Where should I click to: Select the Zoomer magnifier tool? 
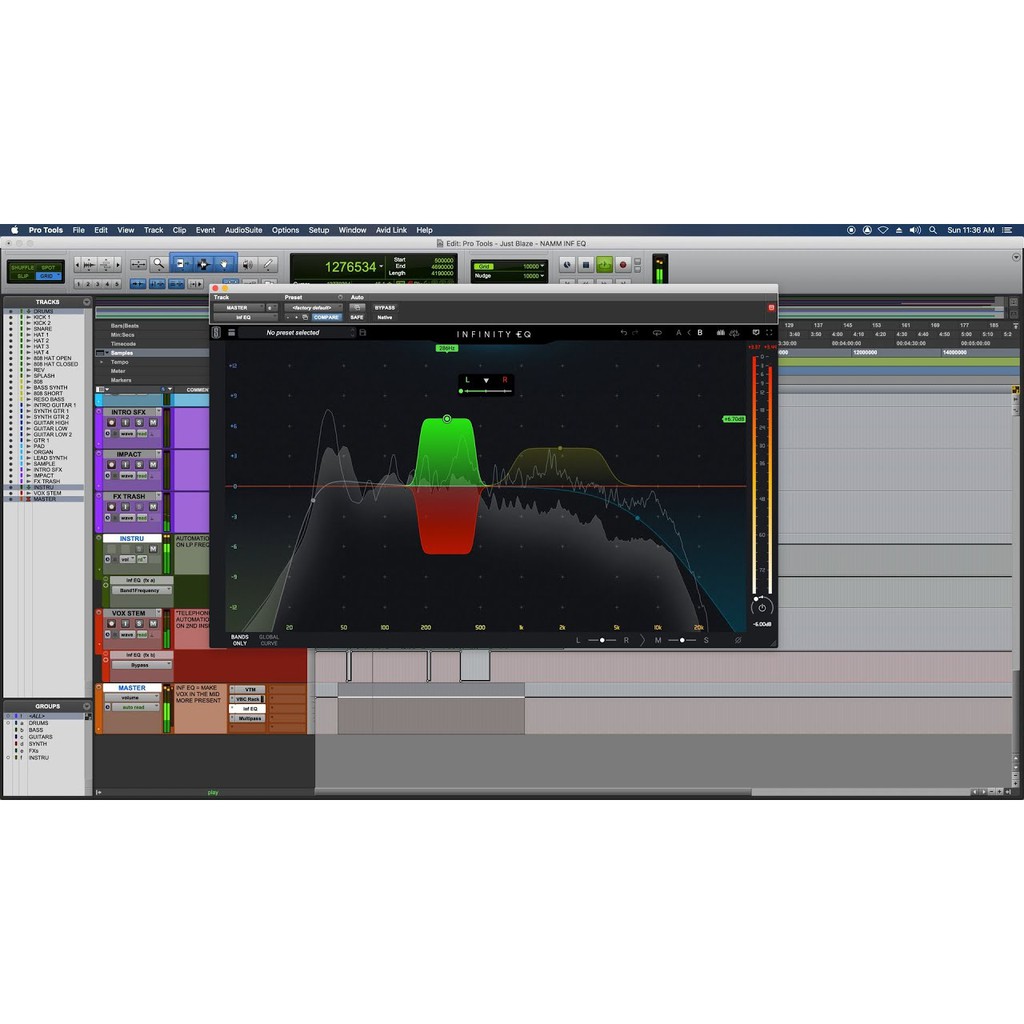pos(158,264)
